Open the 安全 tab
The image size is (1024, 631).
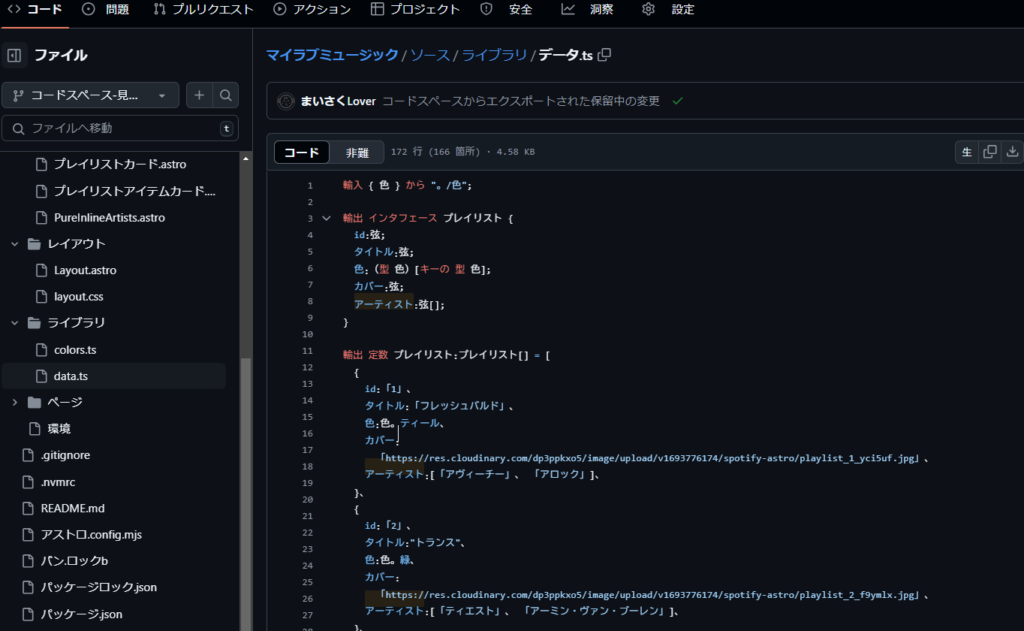point(507,9)
